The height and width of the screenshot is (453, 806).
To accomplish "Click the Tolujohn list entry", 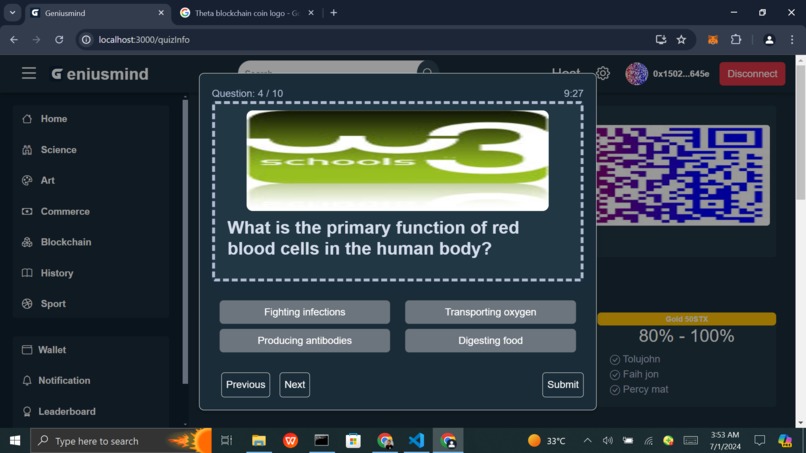I will pyautogui.click(x=641, y=359).
